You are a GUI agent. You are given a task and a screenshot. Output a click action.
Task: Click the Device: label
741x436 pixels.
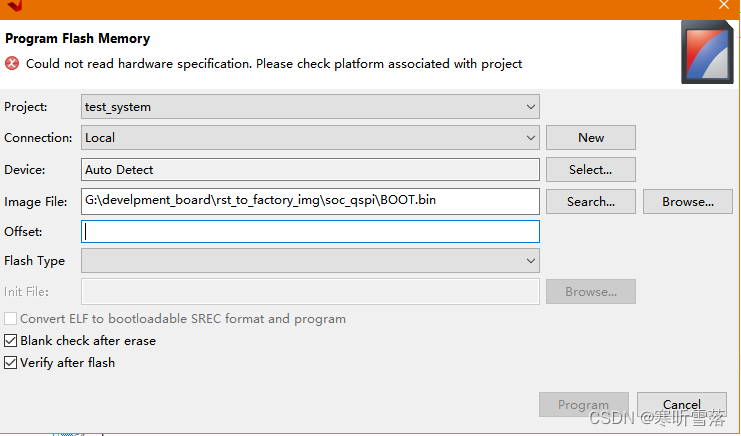click(25, 170)
